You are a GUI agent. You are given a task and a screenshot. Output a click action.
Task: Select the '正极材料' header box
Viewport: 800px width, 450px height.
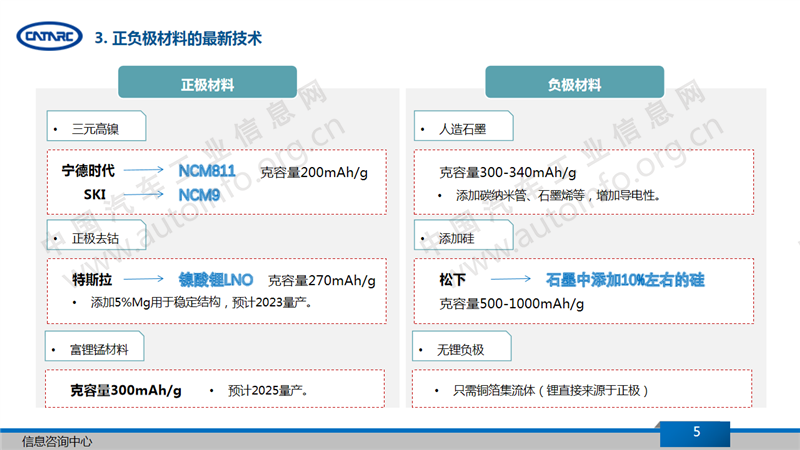pos(207,82)
